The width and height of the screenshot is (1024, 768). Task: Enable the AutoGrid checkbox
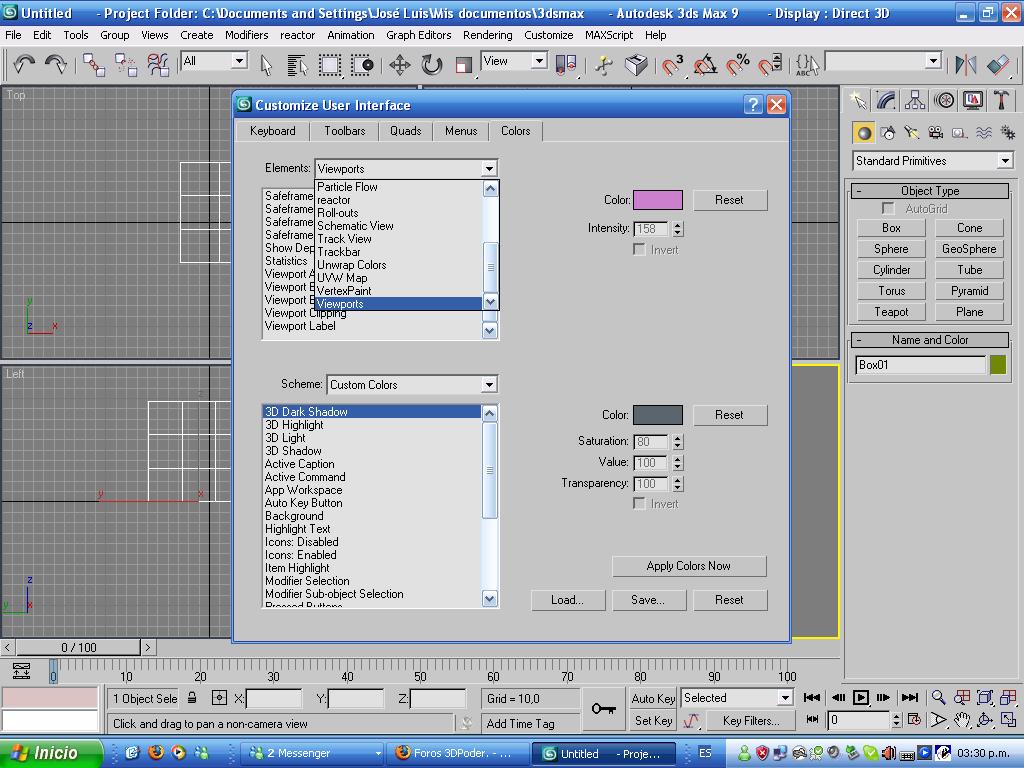point(888,208)
